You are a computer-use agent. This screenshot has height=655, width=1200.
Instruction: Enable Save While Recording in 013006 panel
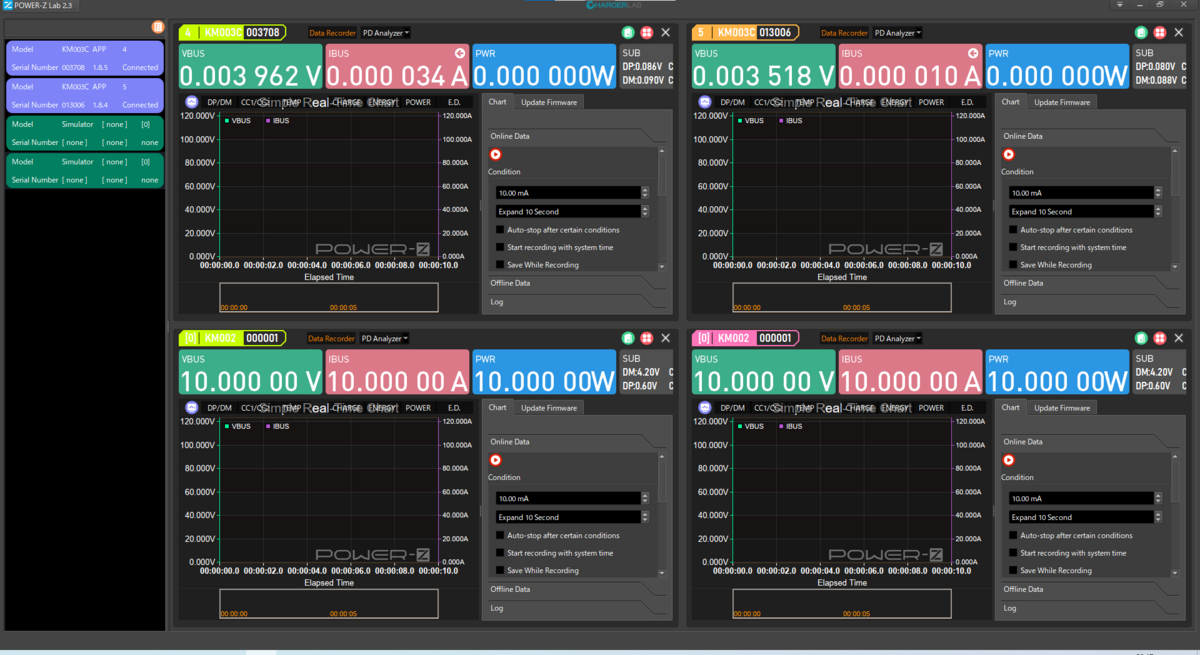[x=1013, y=265]
